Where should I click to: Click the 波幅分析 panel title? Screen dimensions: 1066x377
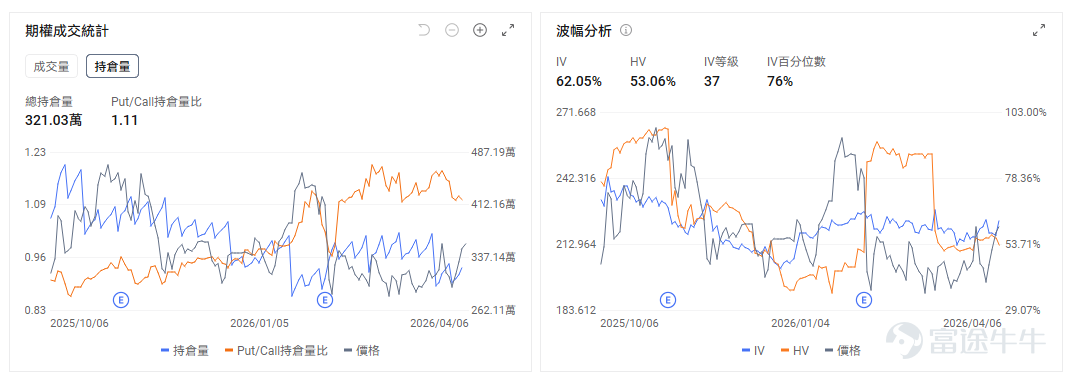click(584, 31)
